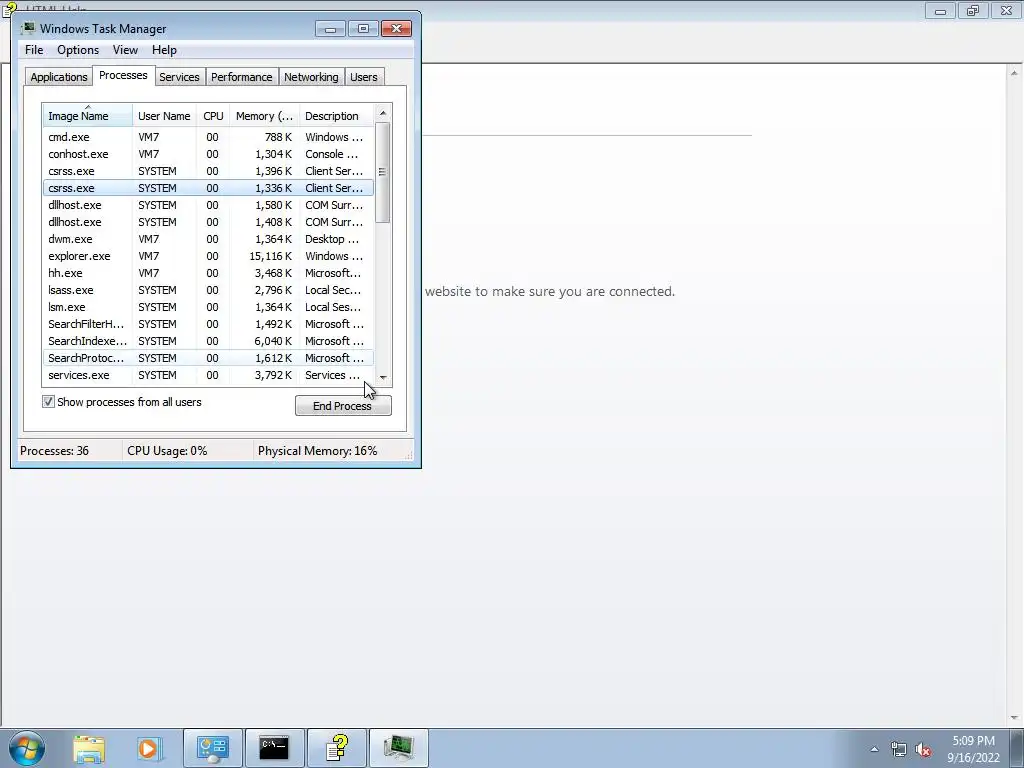Click the CPU Usage: 0% status entry
This screenshot has height=768, width=1024.
coord(167,451)
